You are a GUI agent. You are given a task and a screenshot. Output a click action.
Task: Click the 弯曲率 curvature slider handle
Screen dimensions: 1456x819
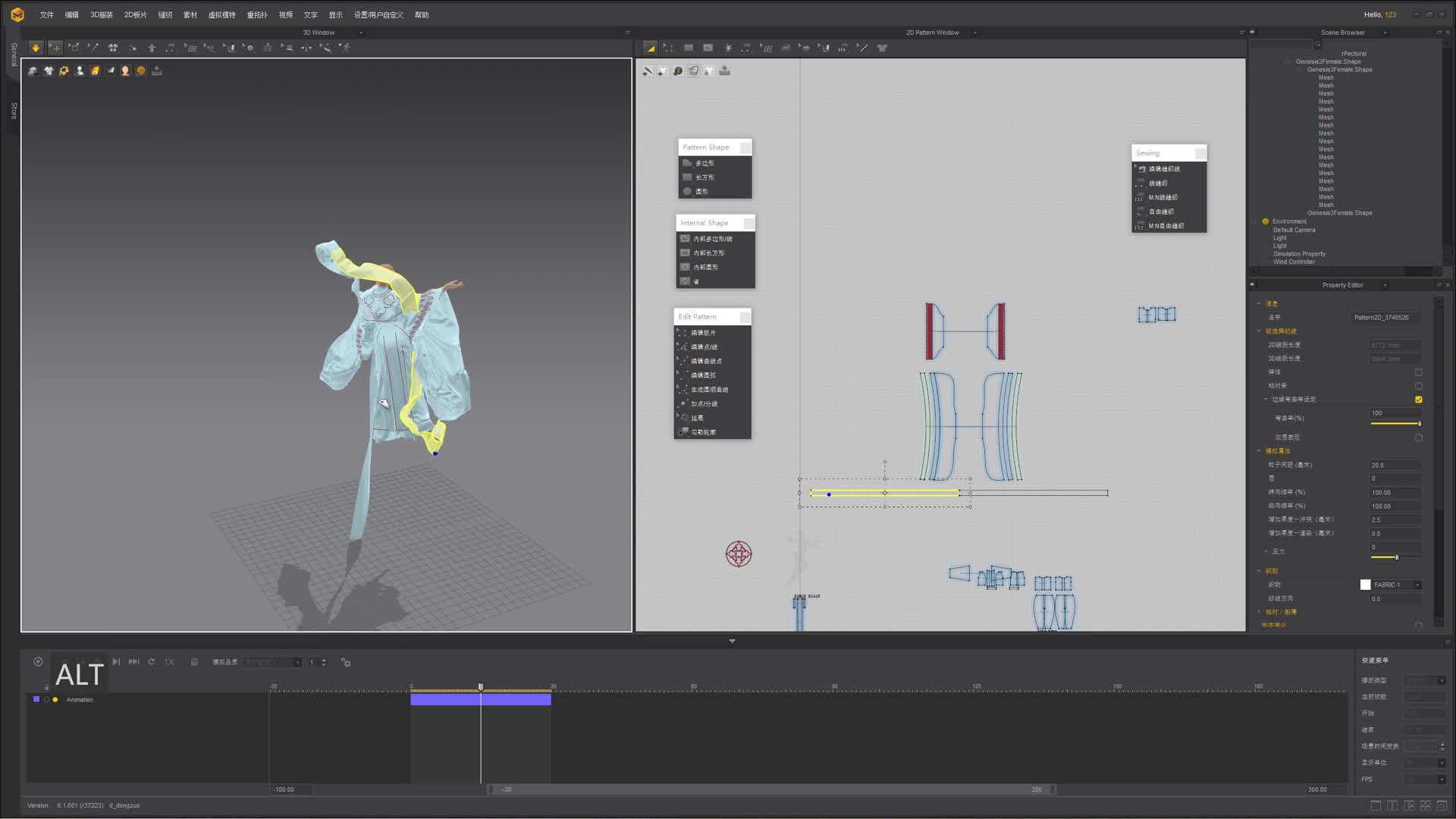1419,423
